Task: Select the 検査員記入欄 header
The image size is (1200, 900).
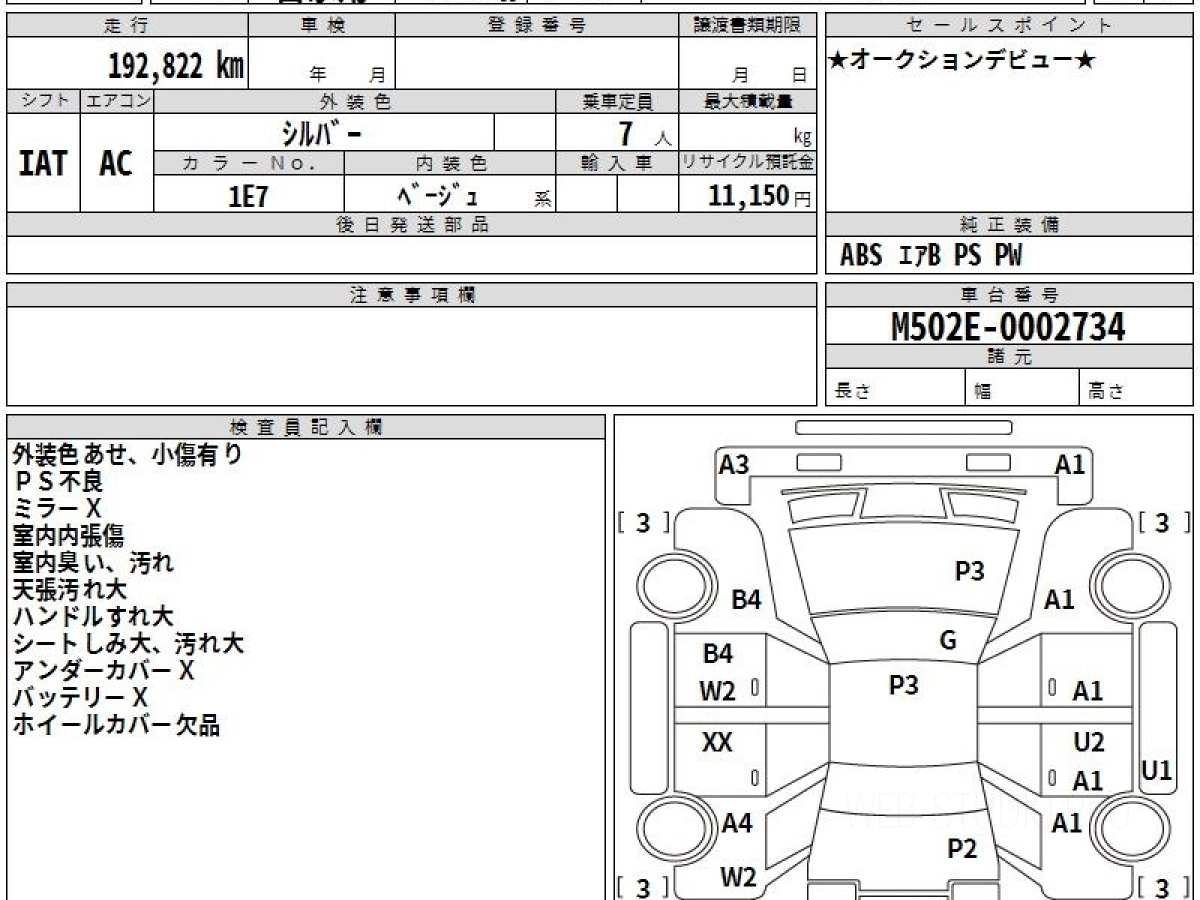Action: 306,427
